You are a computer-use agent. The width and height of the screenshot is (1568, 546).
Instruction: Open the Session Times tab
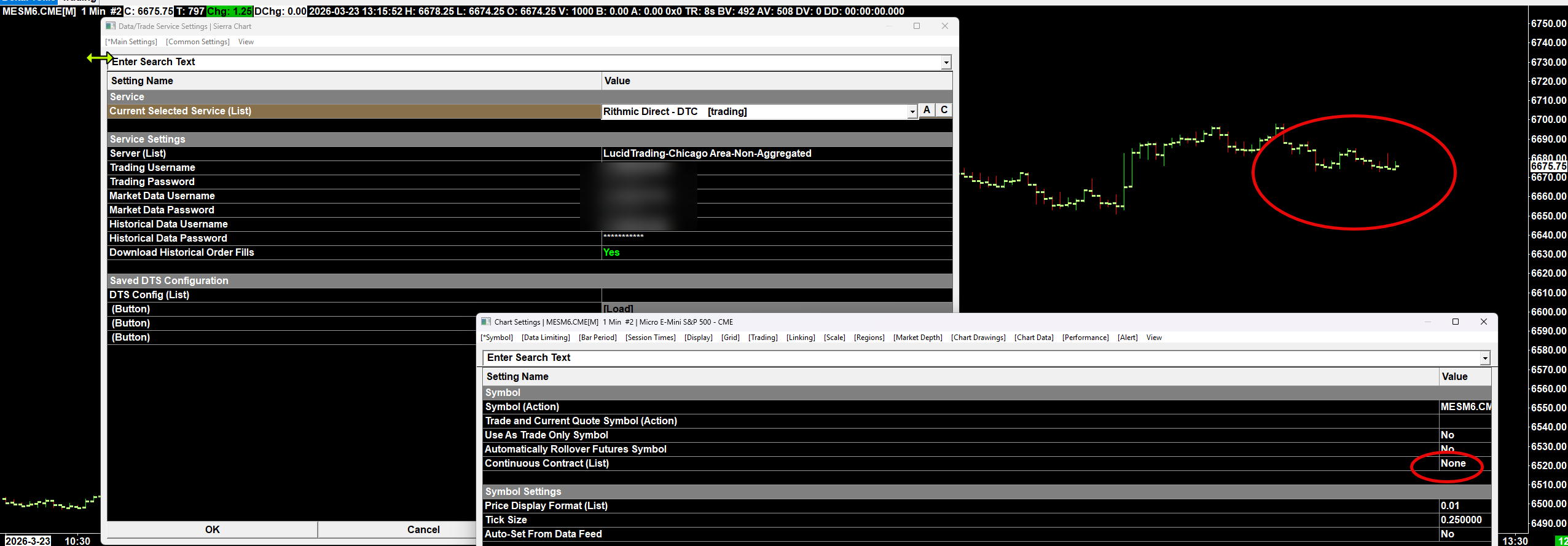point(650,338)
